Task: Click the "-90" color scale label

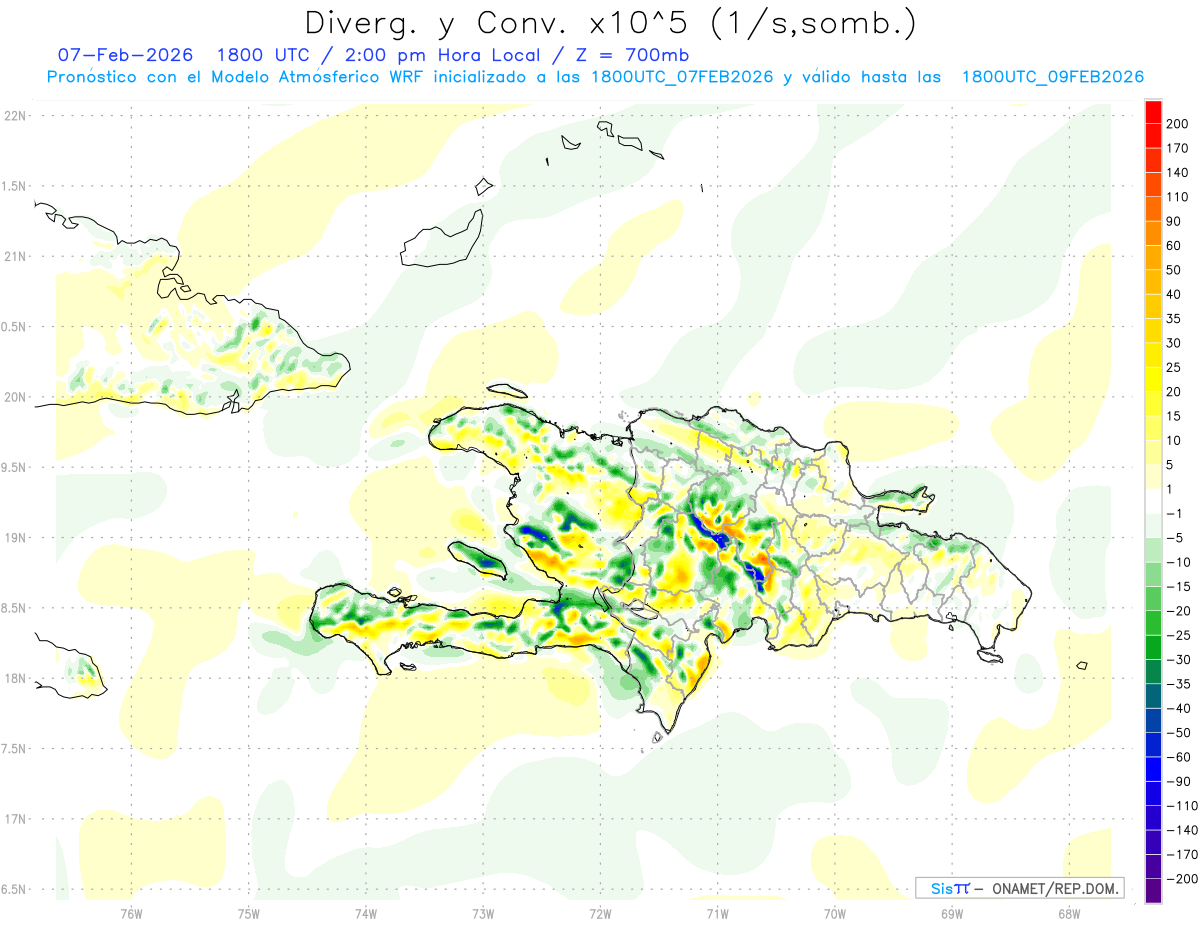Action: (1179, 781)
